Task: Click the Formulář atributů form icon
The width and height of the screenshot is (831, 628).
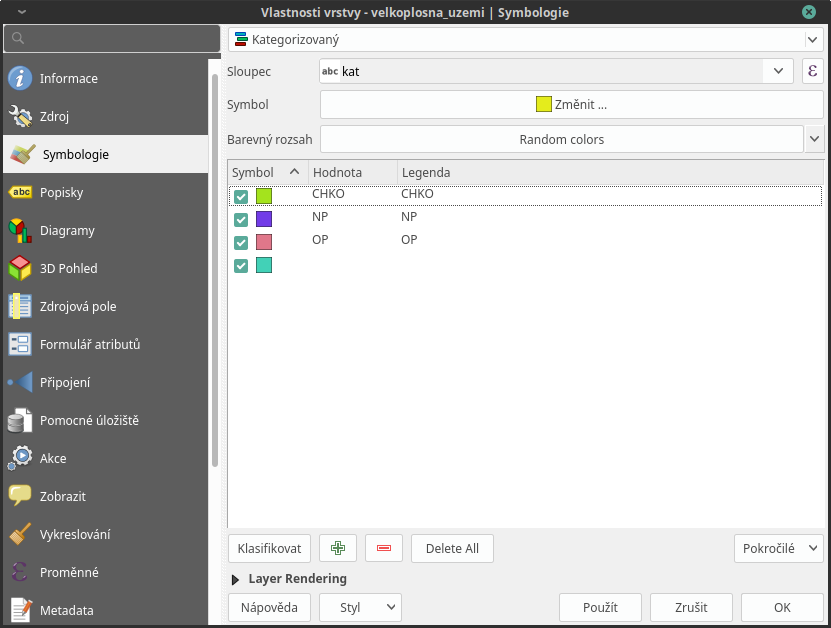Action: pos(20,344)
